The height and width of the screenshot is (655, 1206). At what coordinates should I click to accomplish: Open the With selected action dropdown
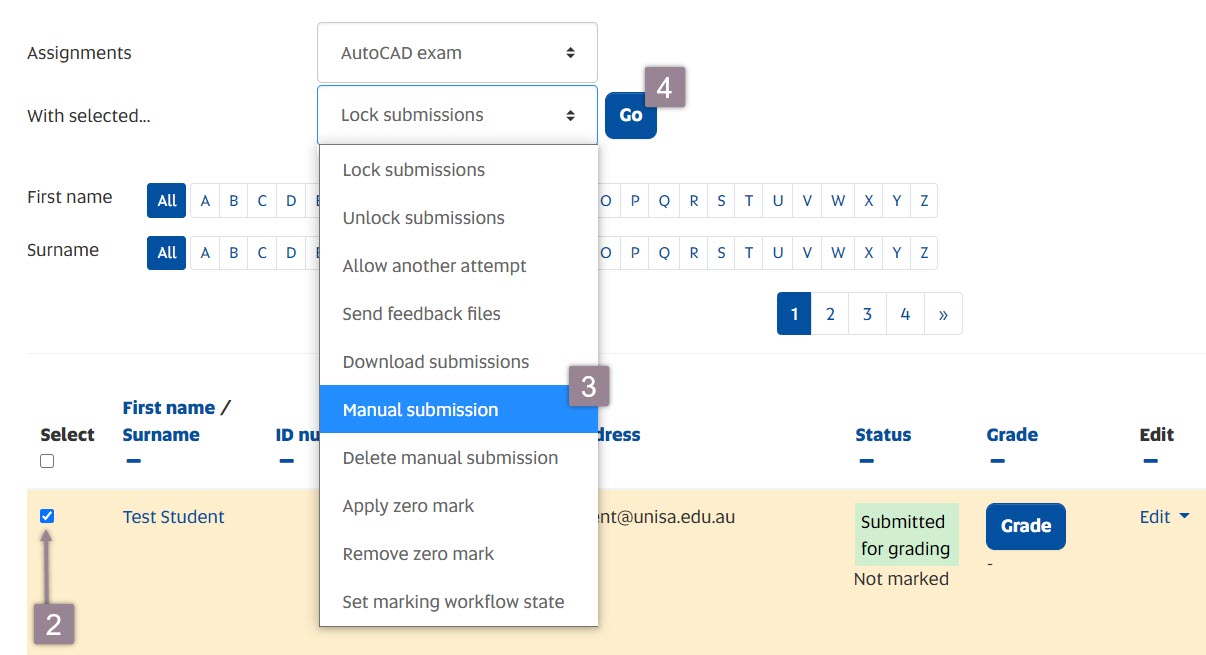tap(456, 114)
